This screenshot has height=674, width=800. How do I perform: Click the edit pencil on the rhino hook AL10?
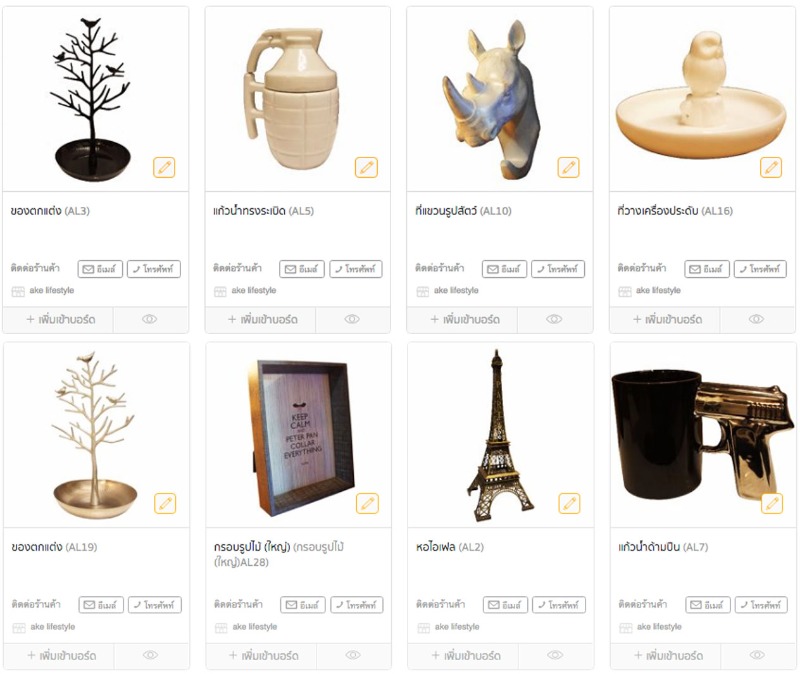(568, 167)
